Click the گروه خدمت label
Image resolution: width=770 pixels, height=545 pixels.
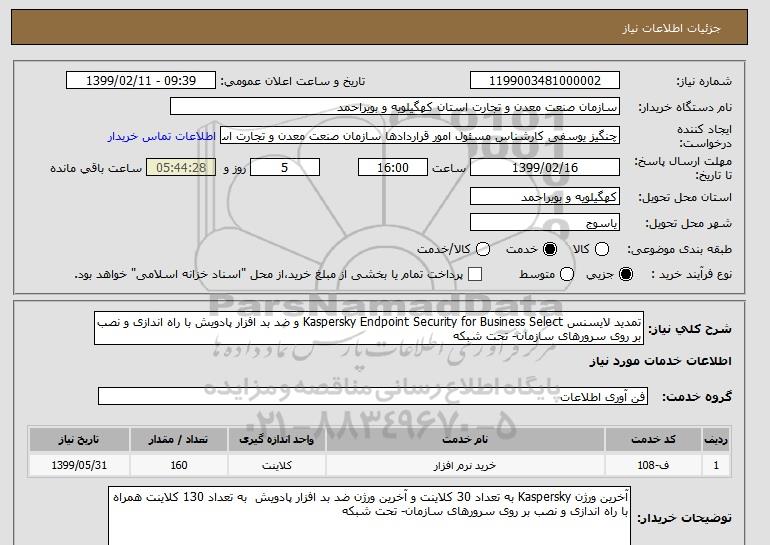click(697, 397)
